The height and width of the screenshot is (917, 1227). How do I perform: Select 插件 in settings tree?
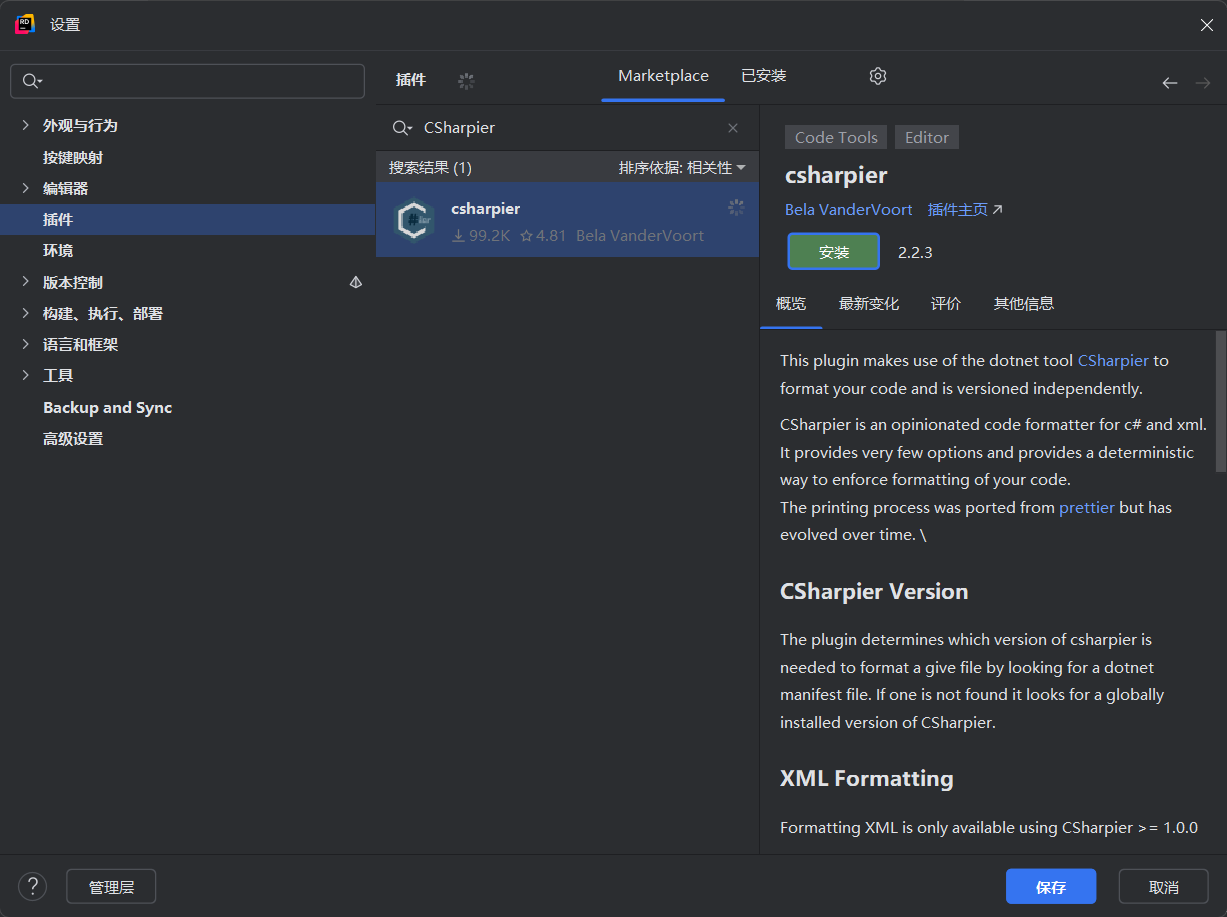[187, 219]
